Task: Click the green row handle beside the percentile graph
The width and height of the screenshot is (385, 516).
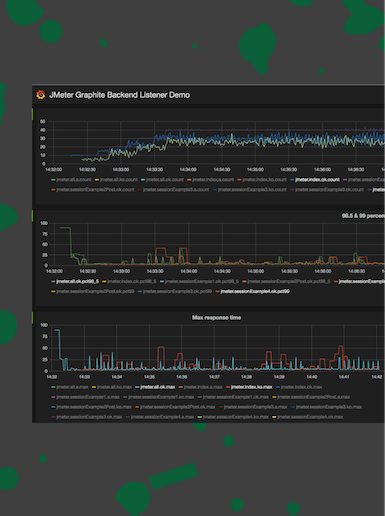Action: pos(33,216)
